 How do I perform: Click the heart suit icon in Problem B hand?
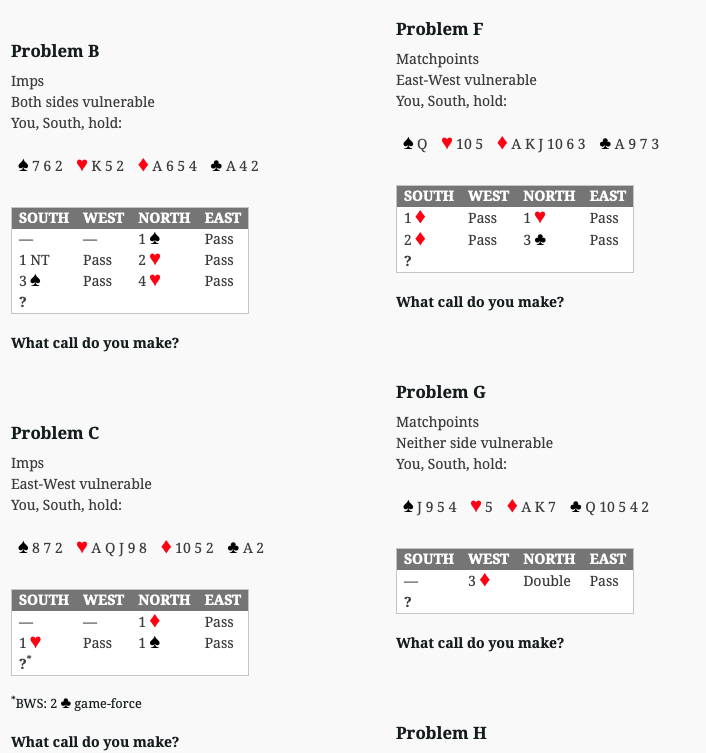[82, 166]
